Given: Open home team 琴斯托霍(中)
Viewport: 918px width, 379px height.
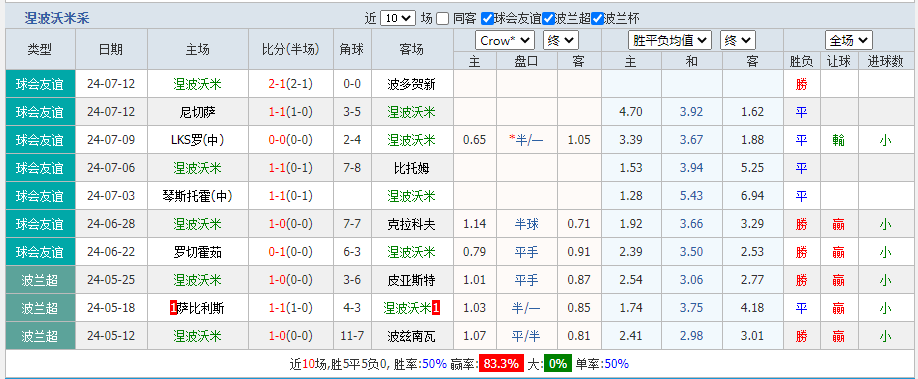Looking at the screenshot, I should (x=197, y=196).
